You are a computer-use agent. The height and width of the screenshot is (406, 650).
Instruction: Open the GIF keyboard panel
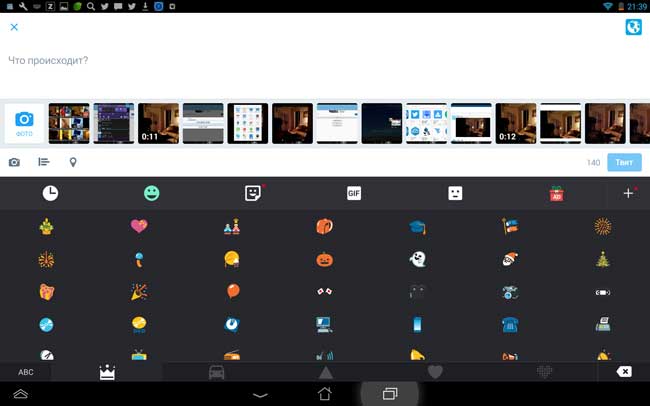(x=353, y=193)
